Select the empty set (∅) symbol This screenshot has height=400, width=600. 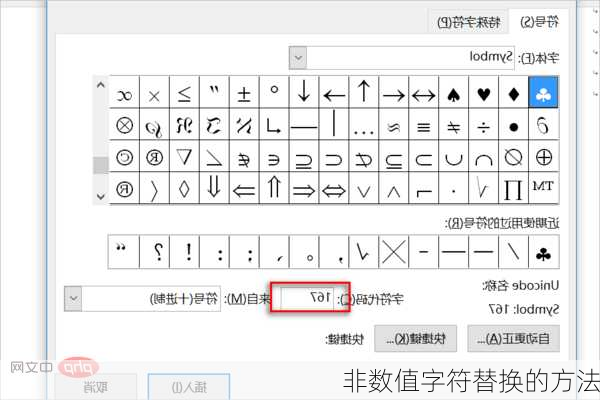(514, 157)
